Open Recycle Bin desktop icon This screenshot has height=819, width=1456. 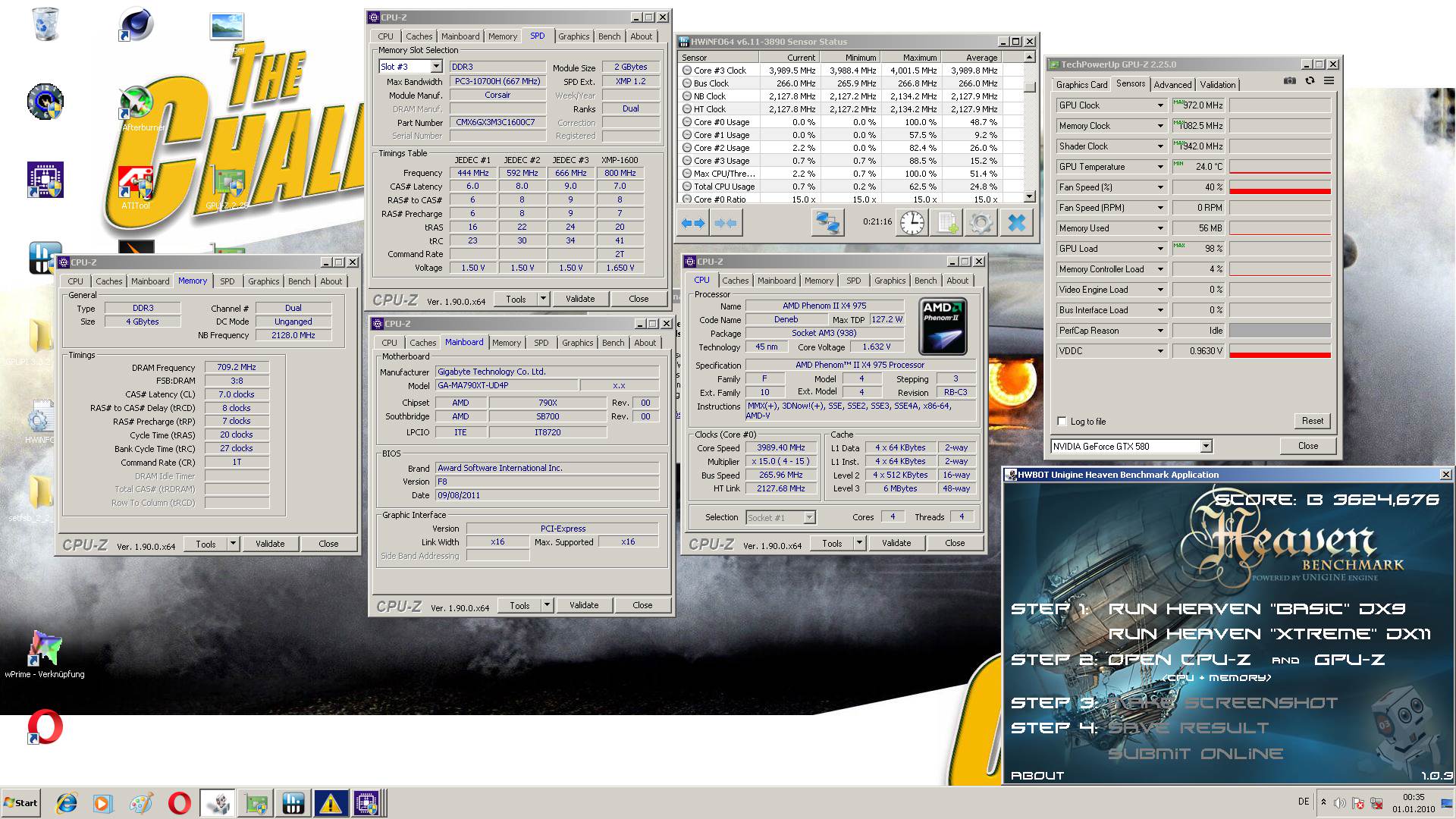pyautogui.click(x=45, y=24)
